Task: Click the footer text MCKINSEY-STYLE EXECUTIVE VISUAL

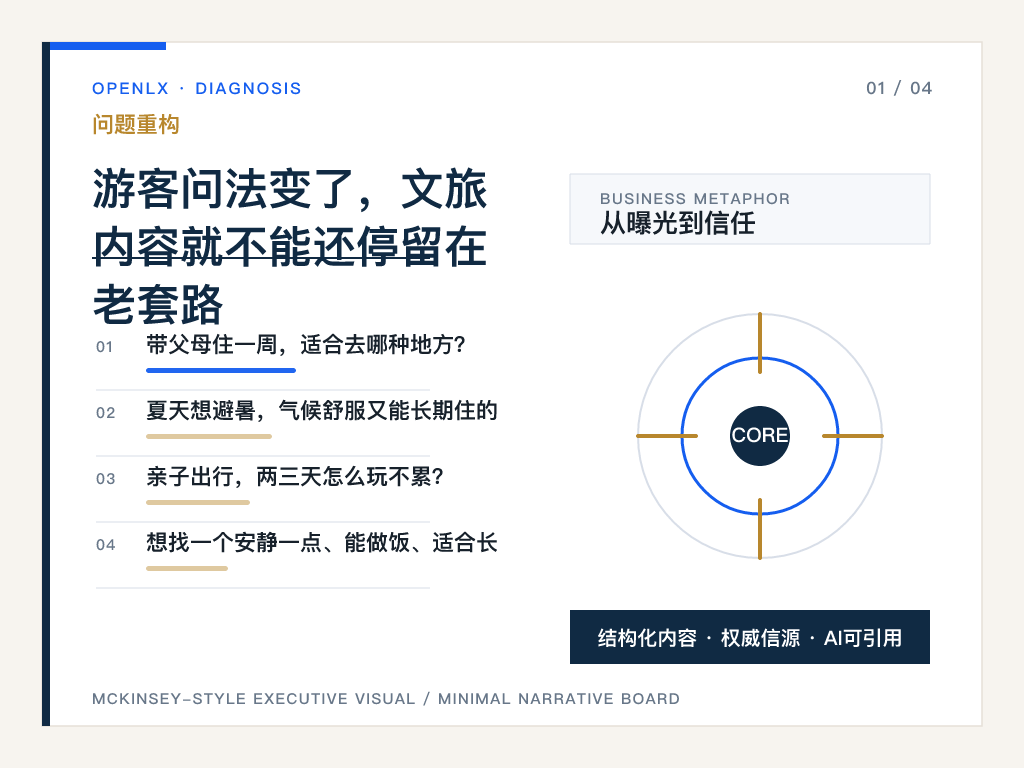Action: [x=253, y=699]
